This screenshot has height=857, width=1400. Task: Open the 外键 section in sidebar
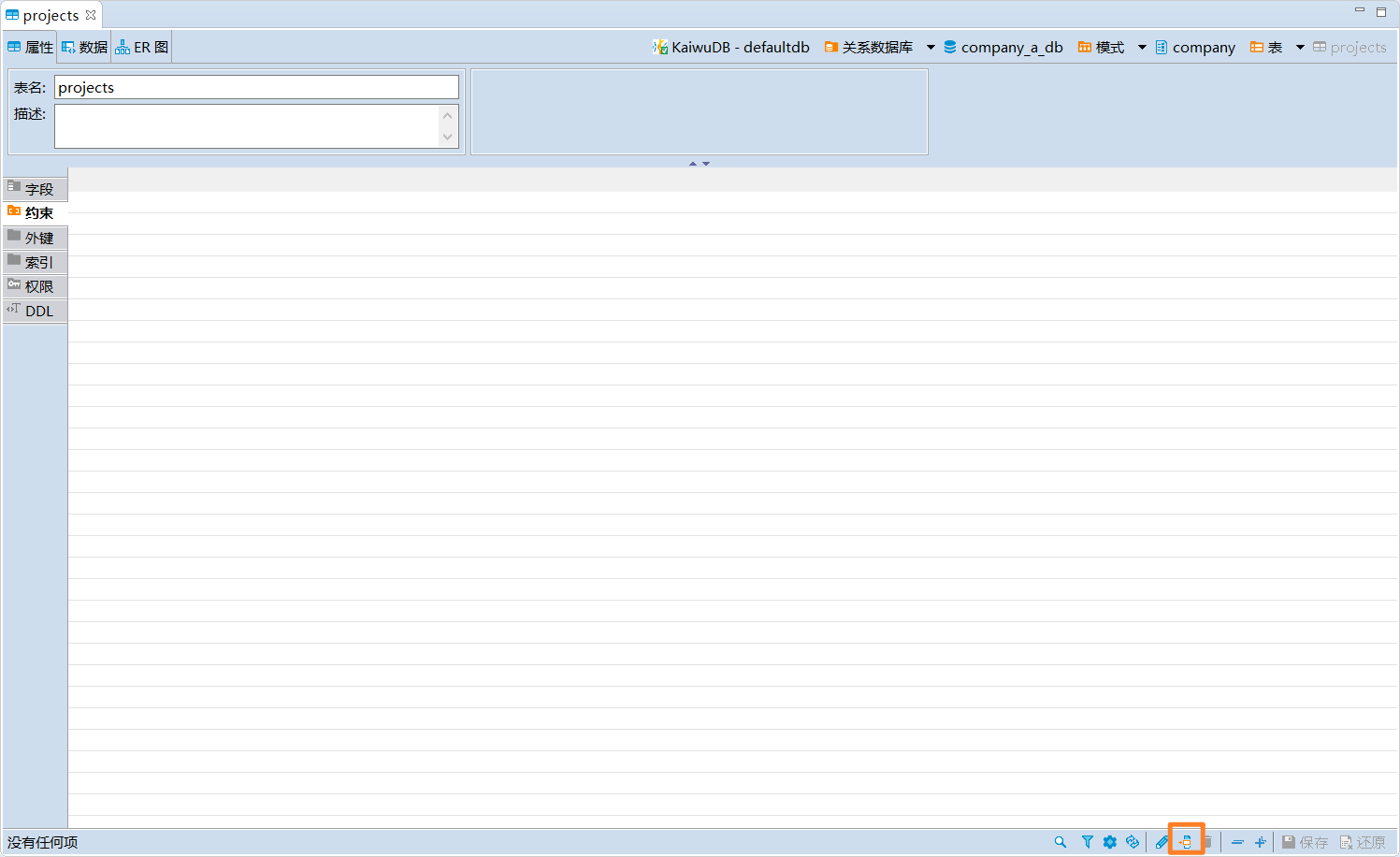36,238
